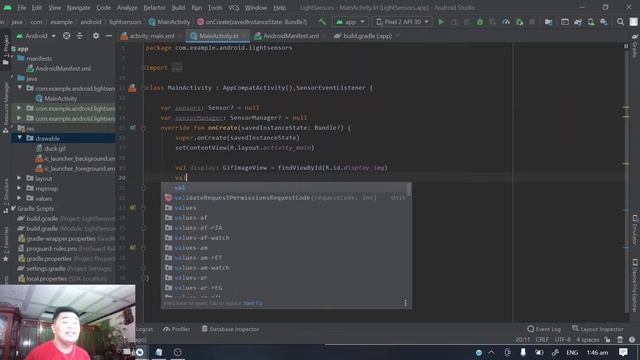Open the AVD Manager device icon
The height and width of the screenshot is (360, 640).
[591, 22]
